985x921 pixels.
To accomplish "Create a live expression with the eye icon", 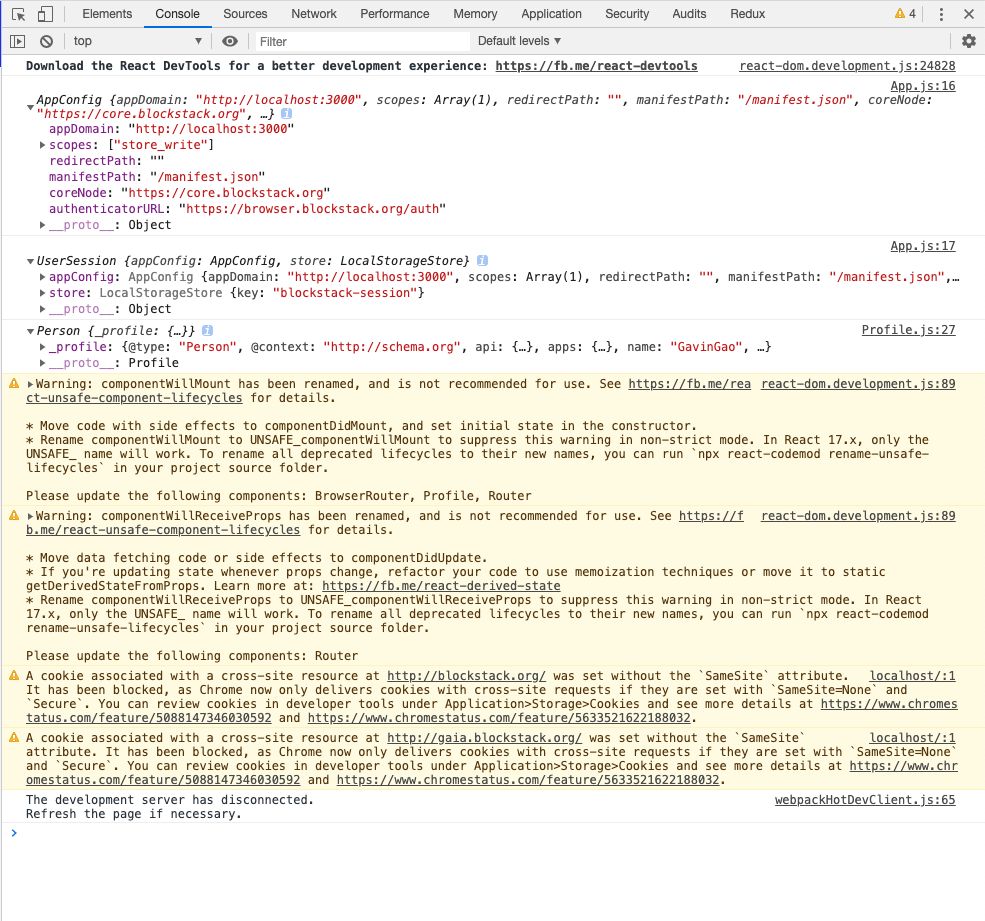I will pos(230,41).
